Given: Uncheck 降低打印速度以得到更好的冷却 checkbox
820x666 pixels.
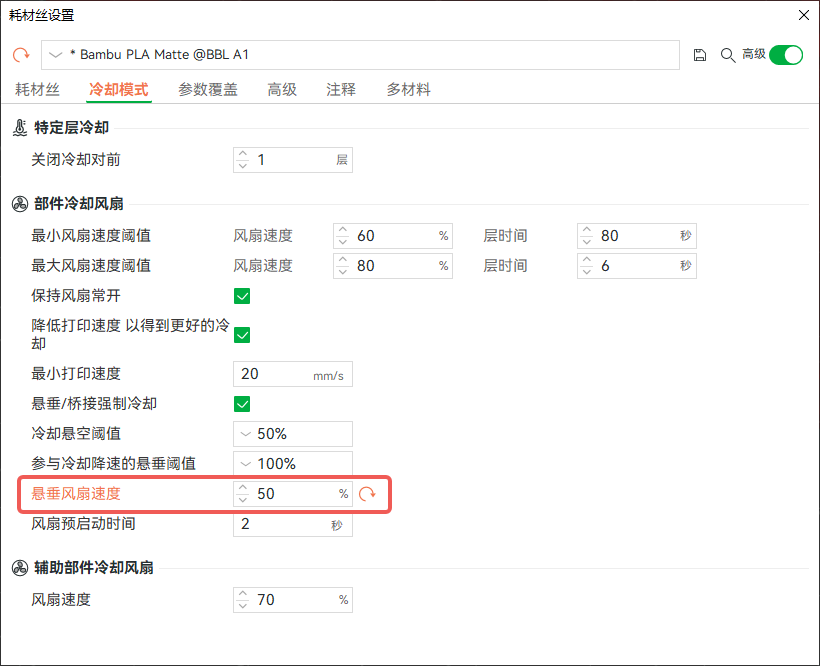Looking at the screenshot, I should (242, 335).
